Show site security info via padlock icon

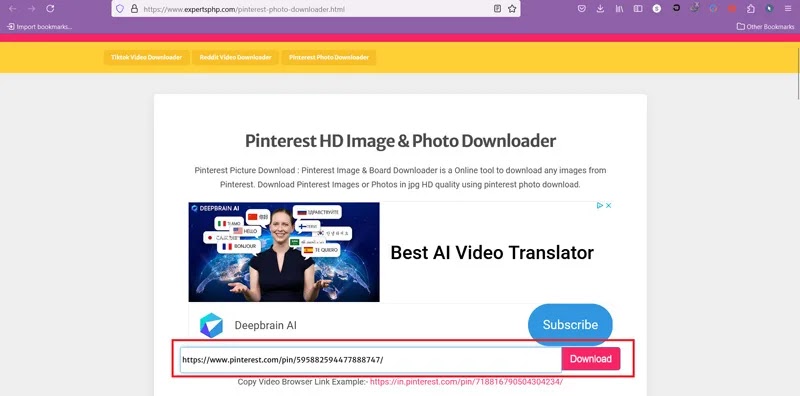pos(134,9)
